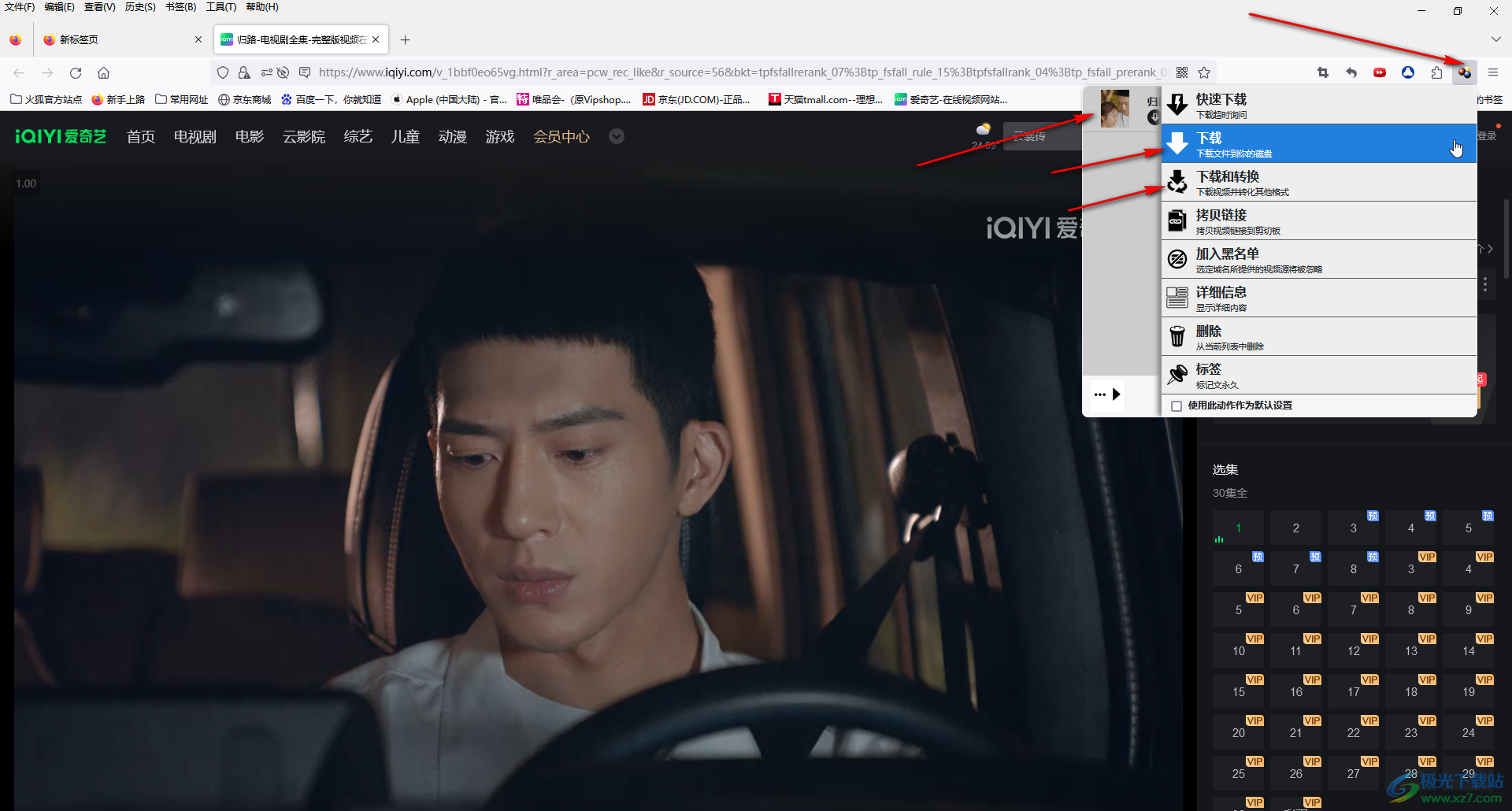Click the weather icon in iQIYI header
1512x811 pixels.
click(984, 129)
